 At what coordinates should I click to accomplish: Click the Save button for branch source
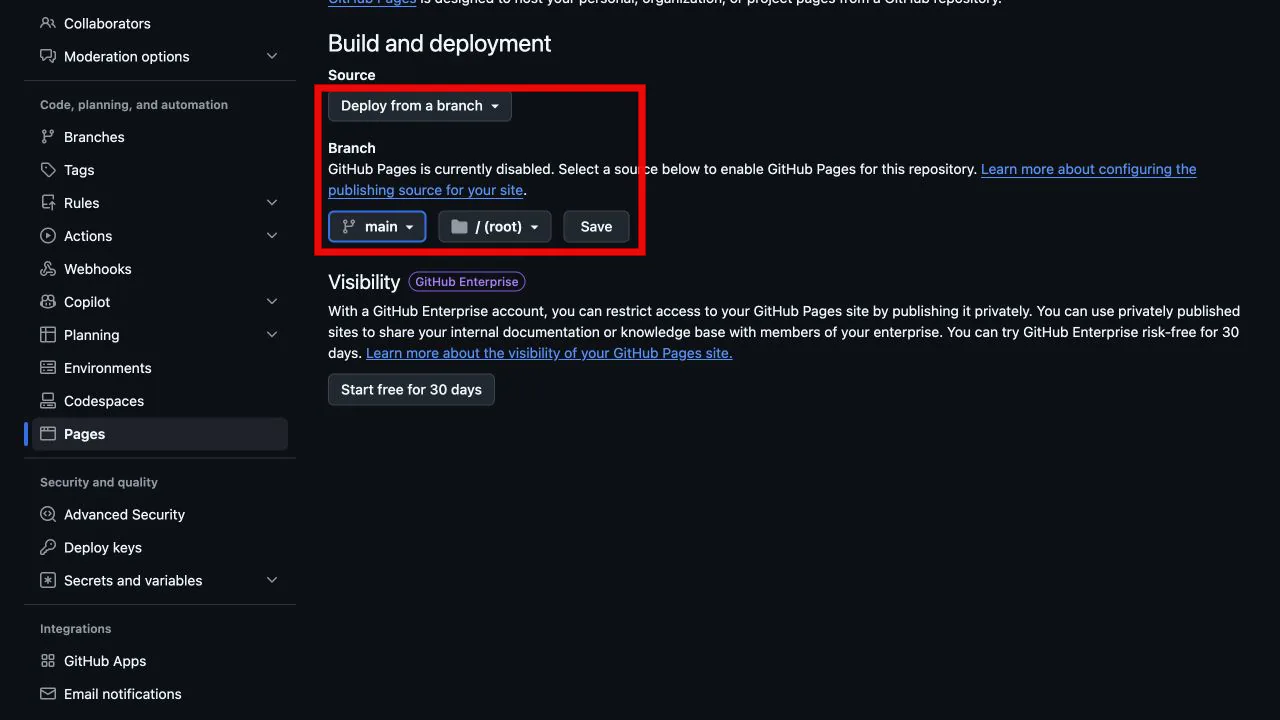click(596, 227)
